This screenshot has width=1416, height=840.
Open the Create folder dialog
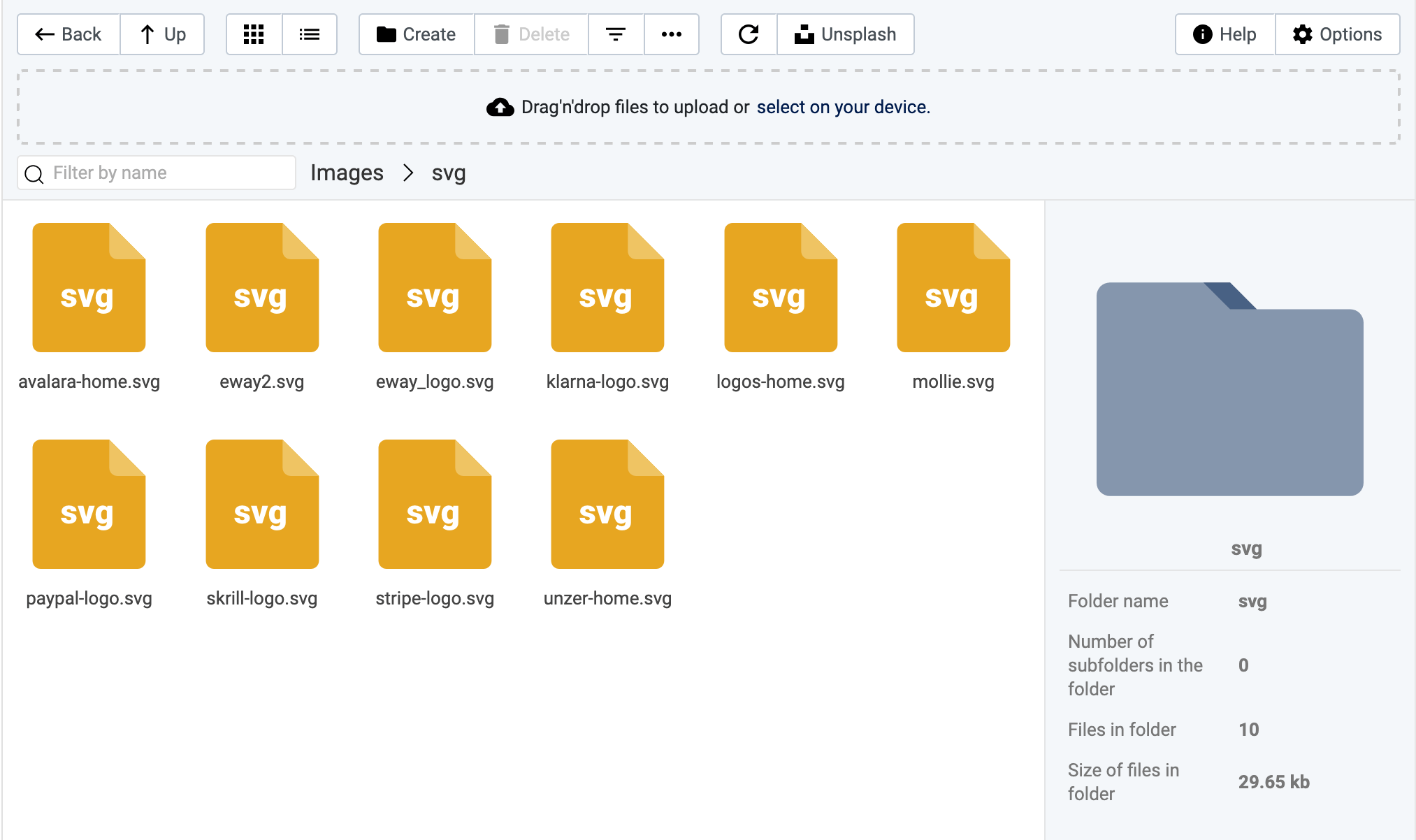click(x=415, y=34)
